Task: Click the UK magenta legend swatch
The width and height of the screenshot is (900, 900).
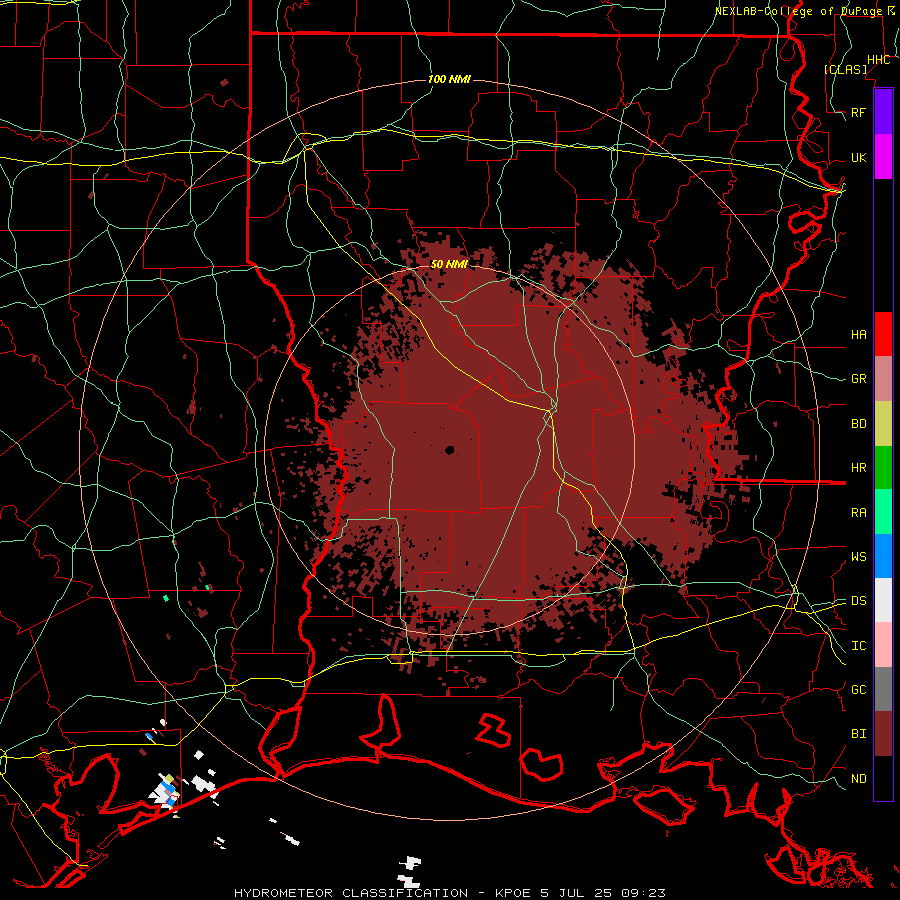Action: coord(883,157)
